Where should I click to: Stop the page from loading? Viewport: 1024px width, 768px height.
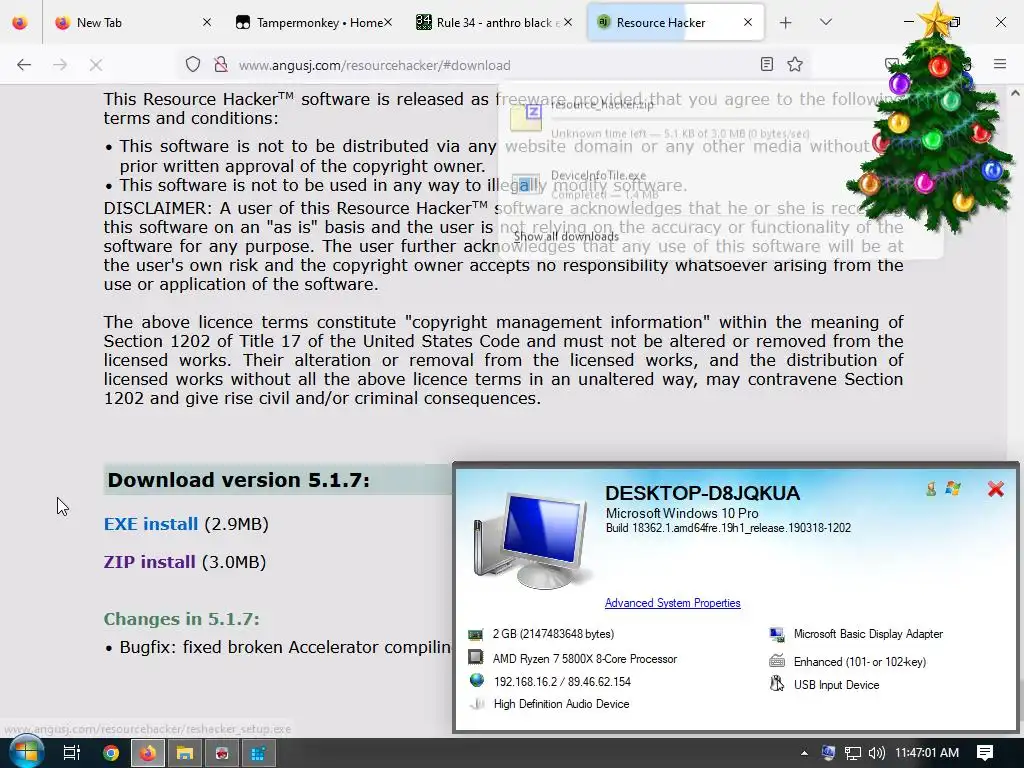click(x=96, y=65)
